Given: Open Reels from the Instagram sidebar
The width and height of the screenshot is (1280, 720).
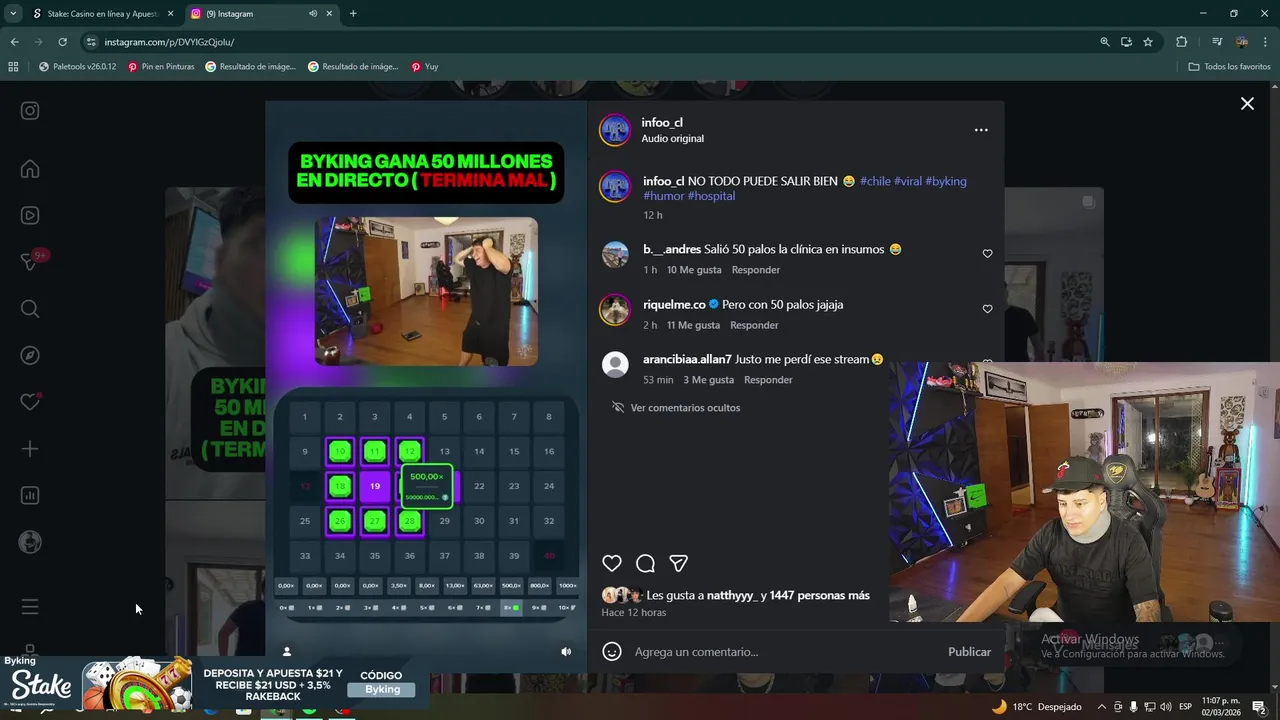Looking at the screenshot, I should (30, 215).
